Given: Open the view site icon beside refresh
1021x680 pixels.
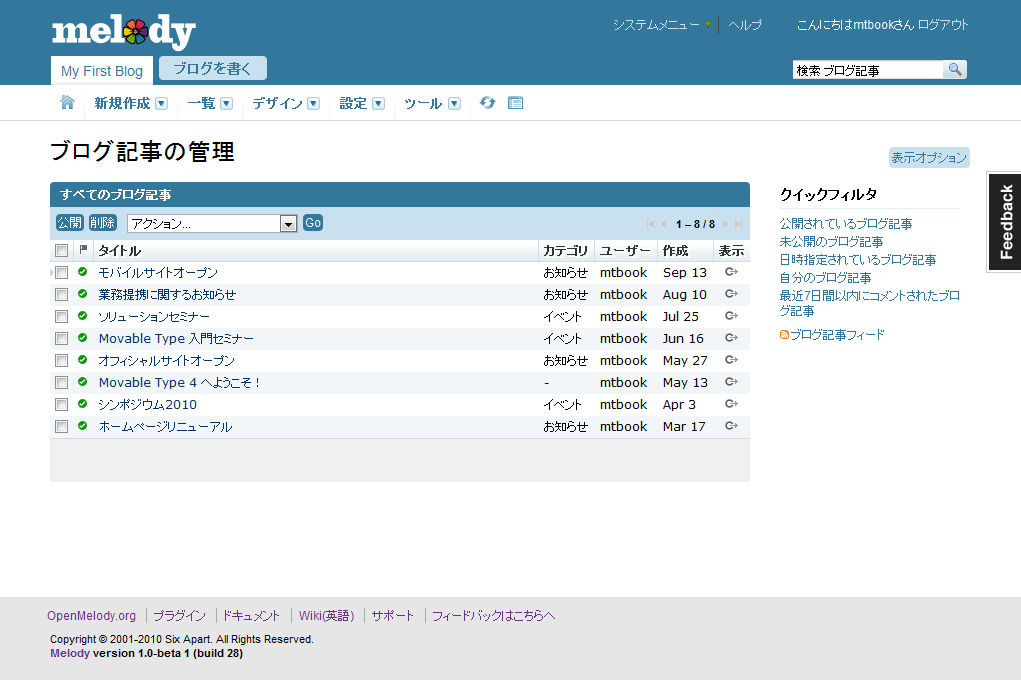Looking at the screenshot, I should (x=516, y=103).
